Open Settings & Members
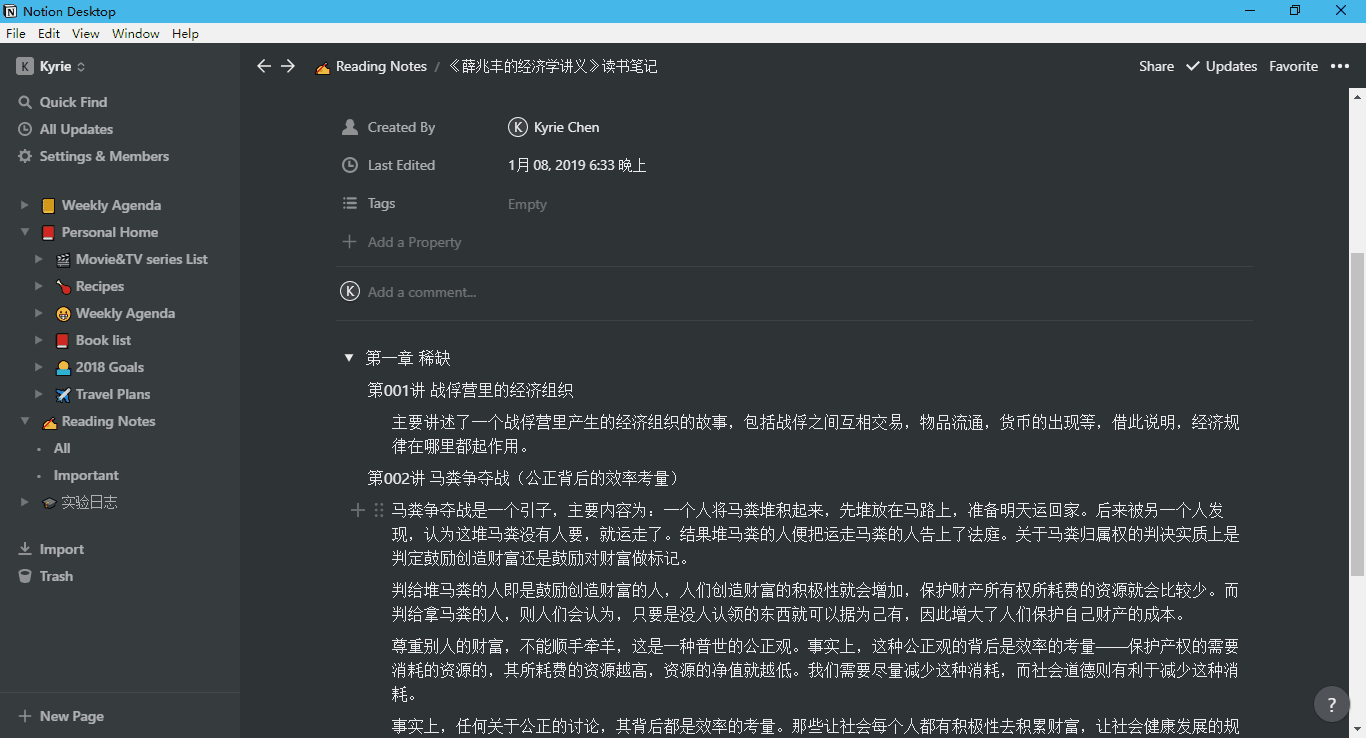Screen dimensions: 1366x738 104,156
